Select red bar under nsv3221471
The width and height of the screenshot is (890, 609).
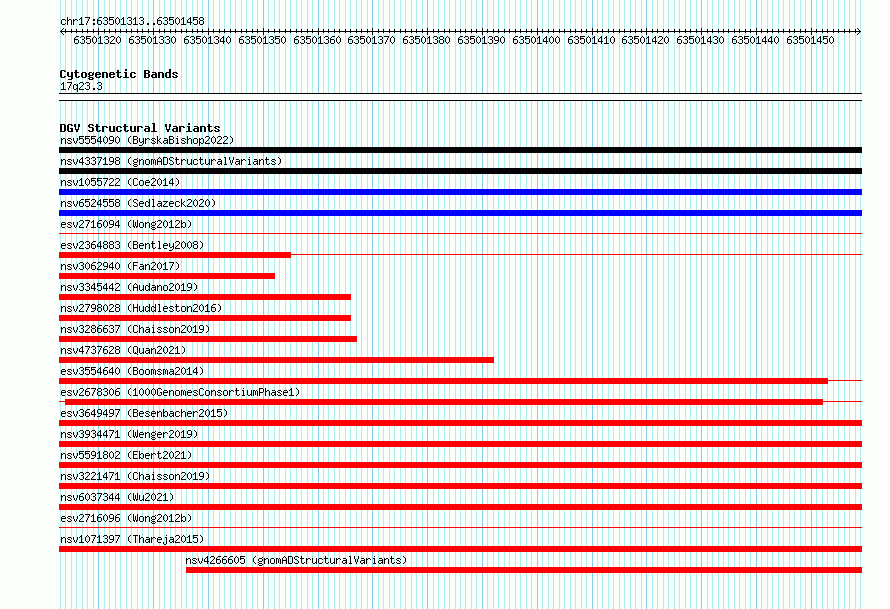tap(460, 486)
